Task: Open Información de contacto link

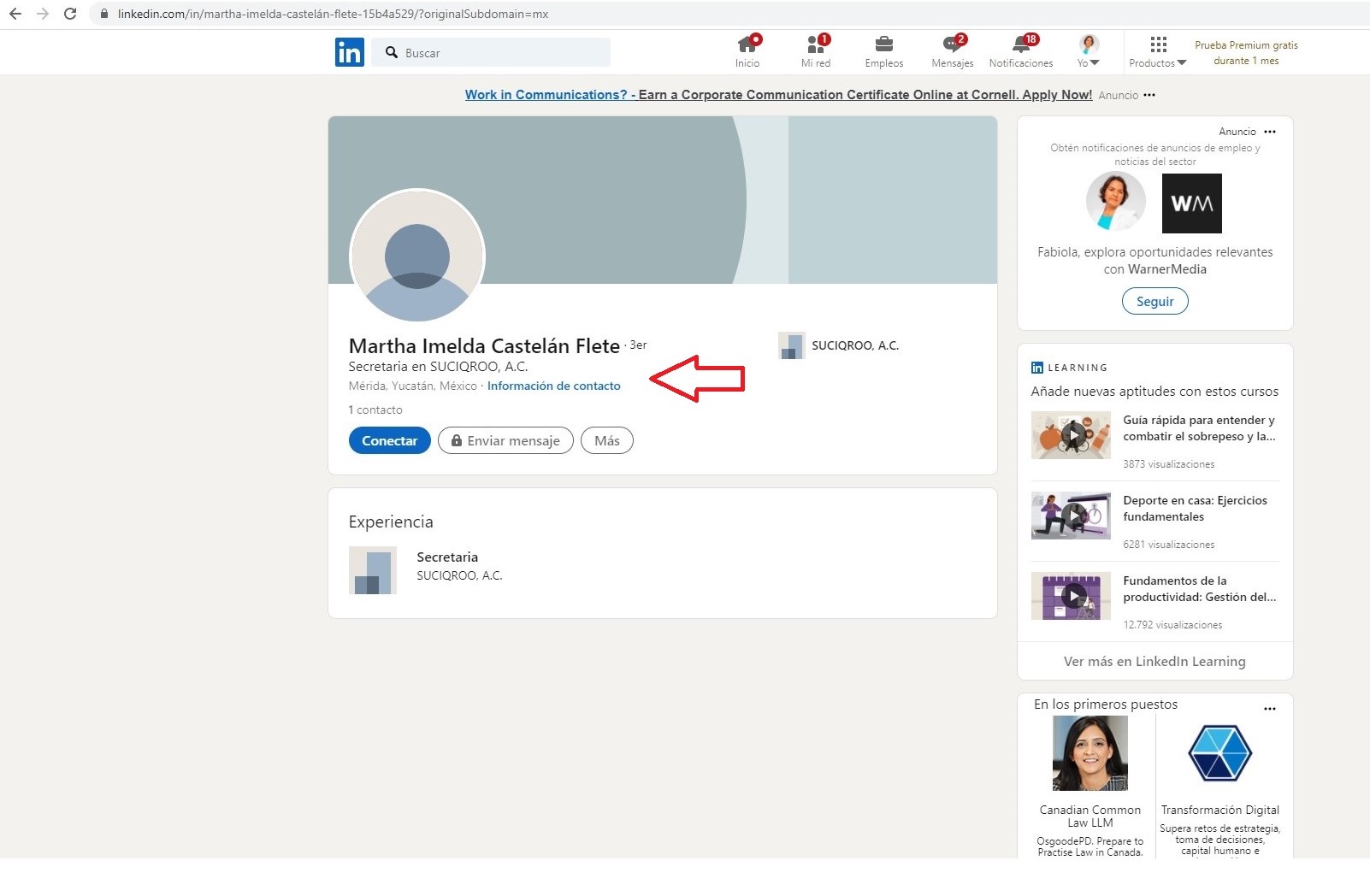Action: point(554,386)
